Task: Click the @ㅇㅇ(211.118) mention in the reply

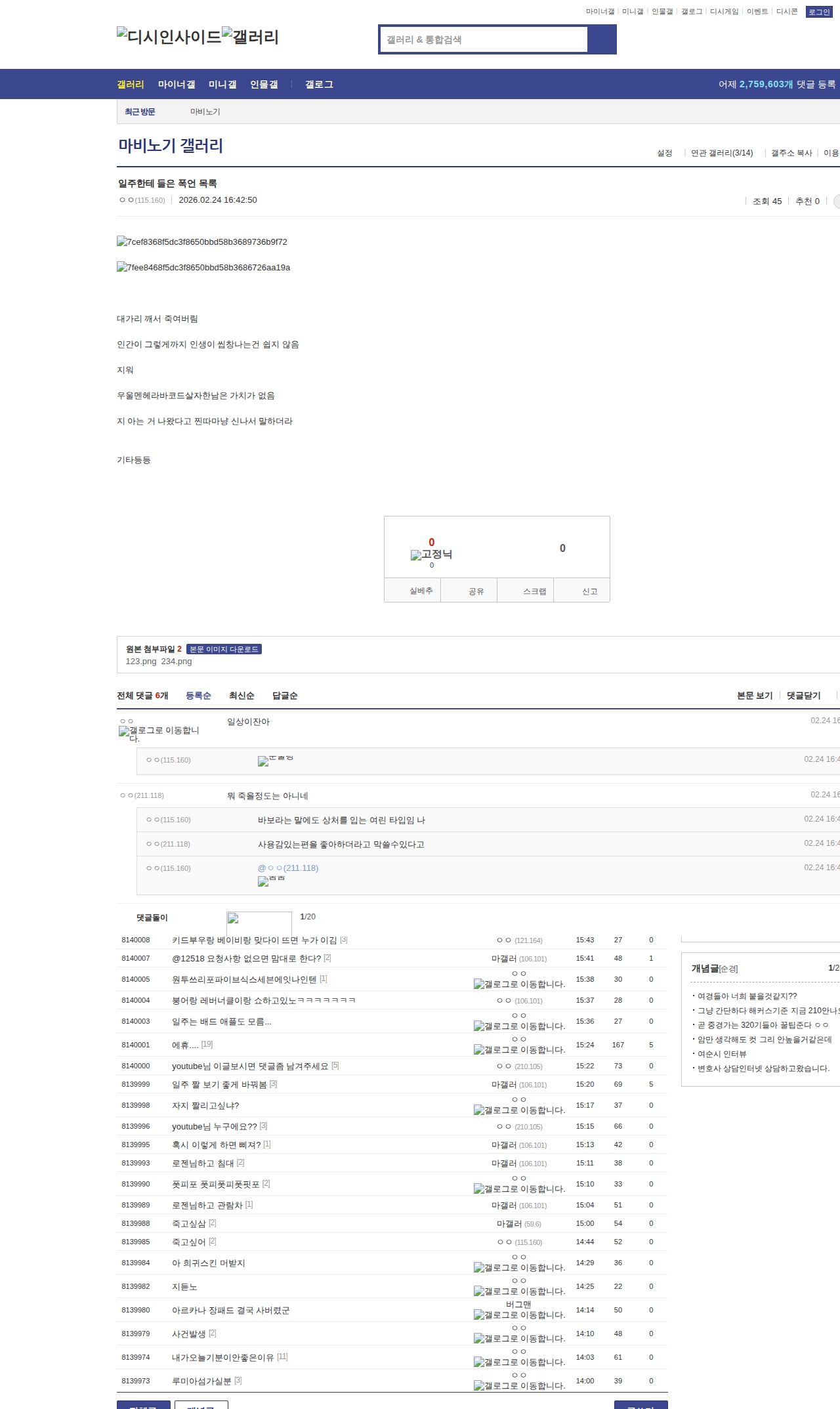Action: point(288,868)
